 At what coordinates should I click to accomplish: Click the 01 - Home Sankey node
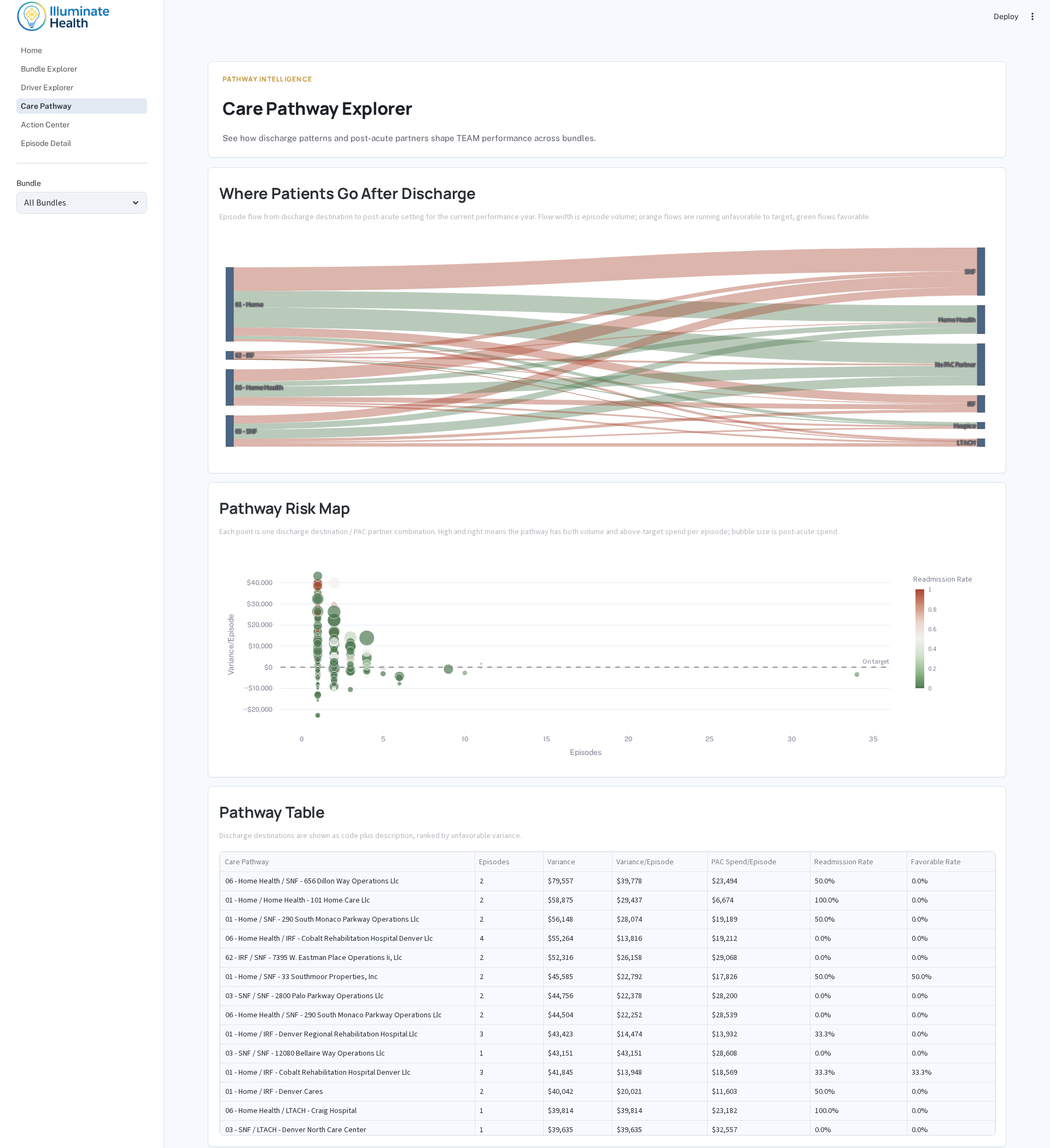point(230,304)
